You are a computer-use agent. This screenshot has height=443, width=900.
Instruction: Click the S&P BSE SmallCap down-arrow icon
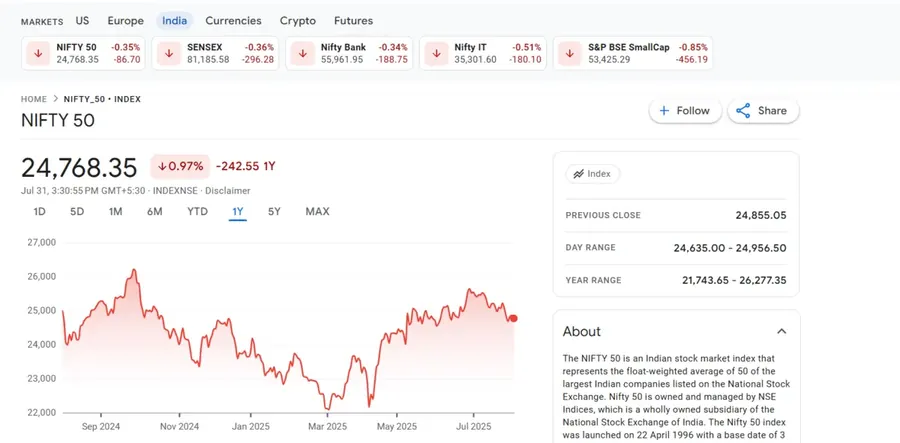pos(570,53)
